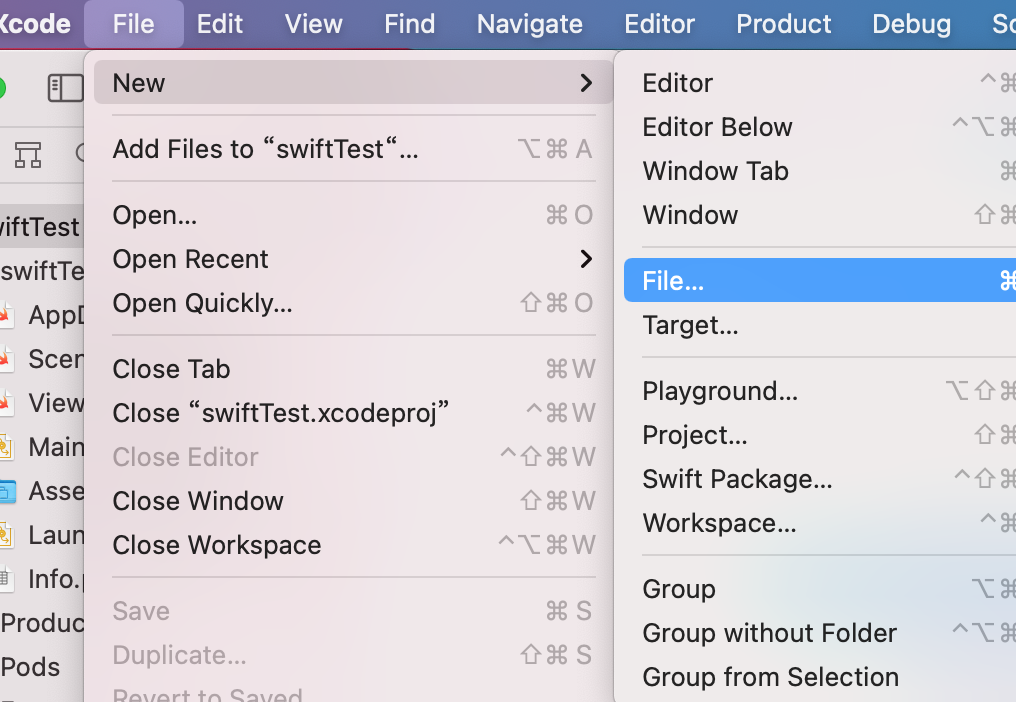Expand the New submenu item
1016x702 pixels.
coord(353,82)
